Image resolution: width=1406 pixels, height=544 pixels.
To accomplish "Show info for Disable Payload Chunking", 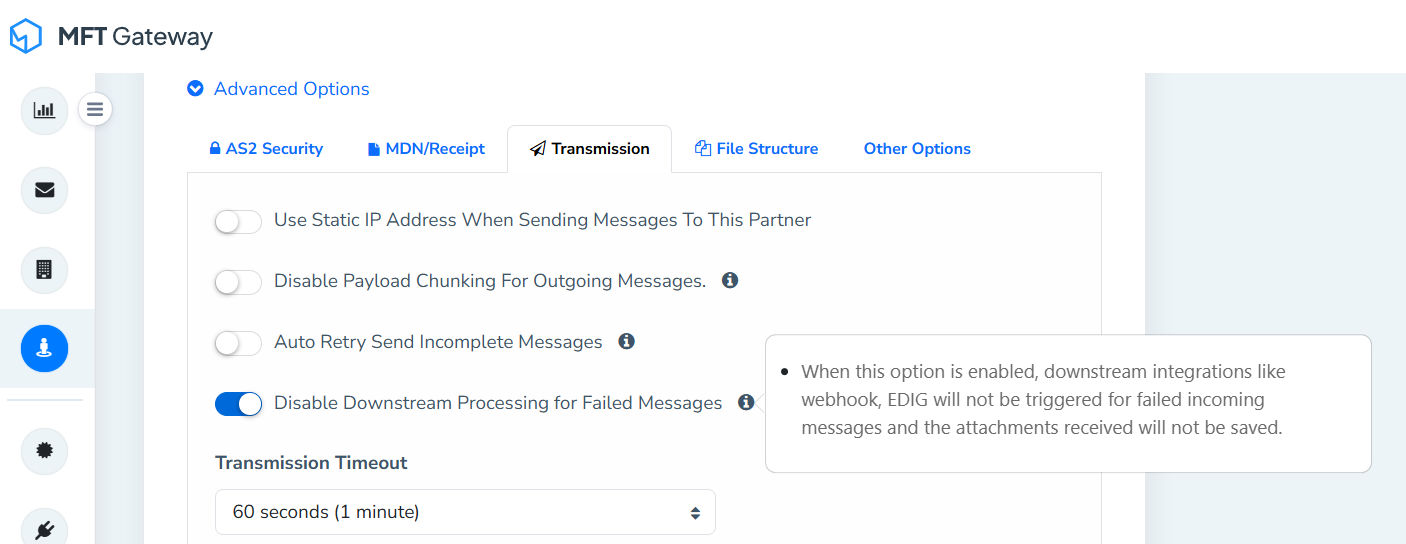I will [x=730, y=281].
